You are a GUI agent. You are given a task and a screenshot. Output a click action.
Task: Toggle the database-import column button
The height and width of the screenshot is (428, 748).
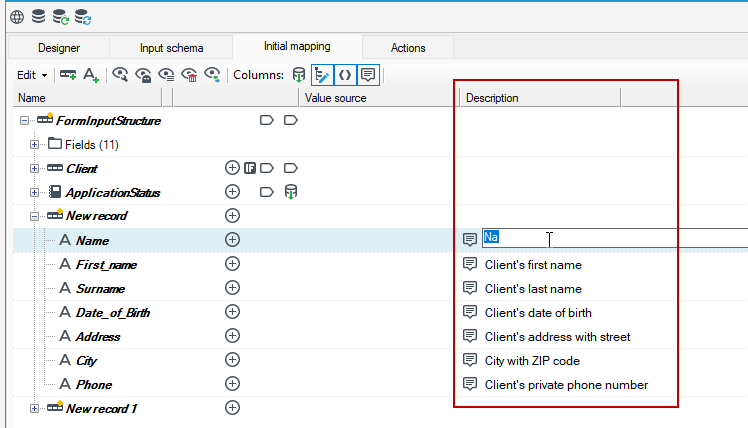299,75
